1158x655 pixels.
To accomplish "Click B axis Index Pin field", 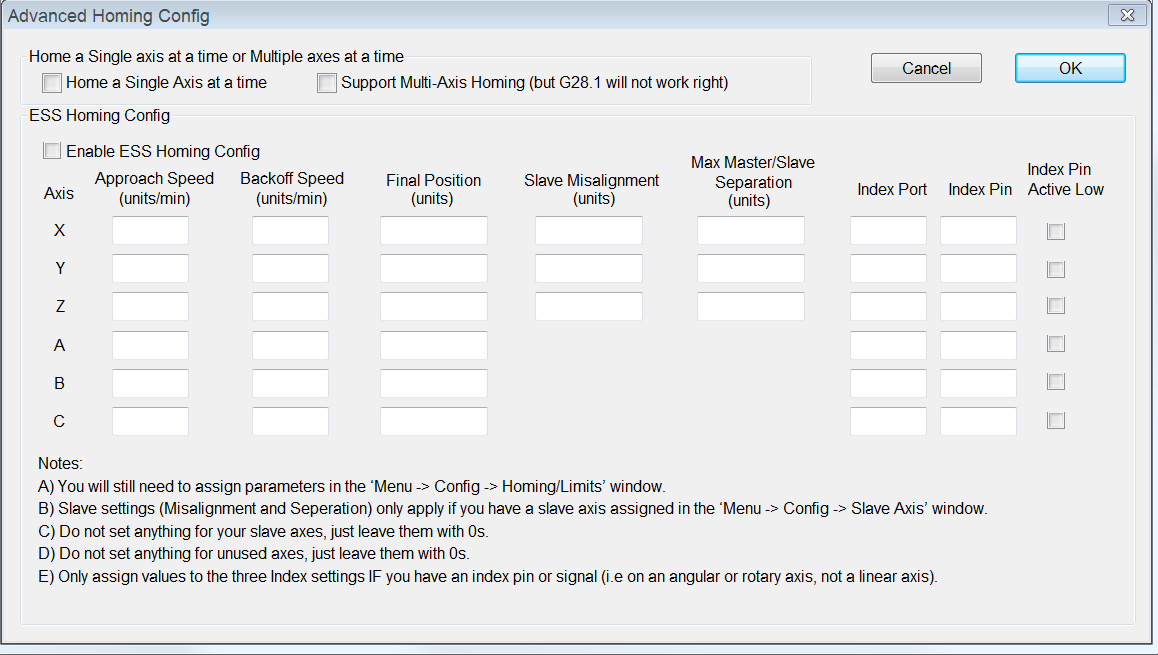I will [x=978, y=383].
